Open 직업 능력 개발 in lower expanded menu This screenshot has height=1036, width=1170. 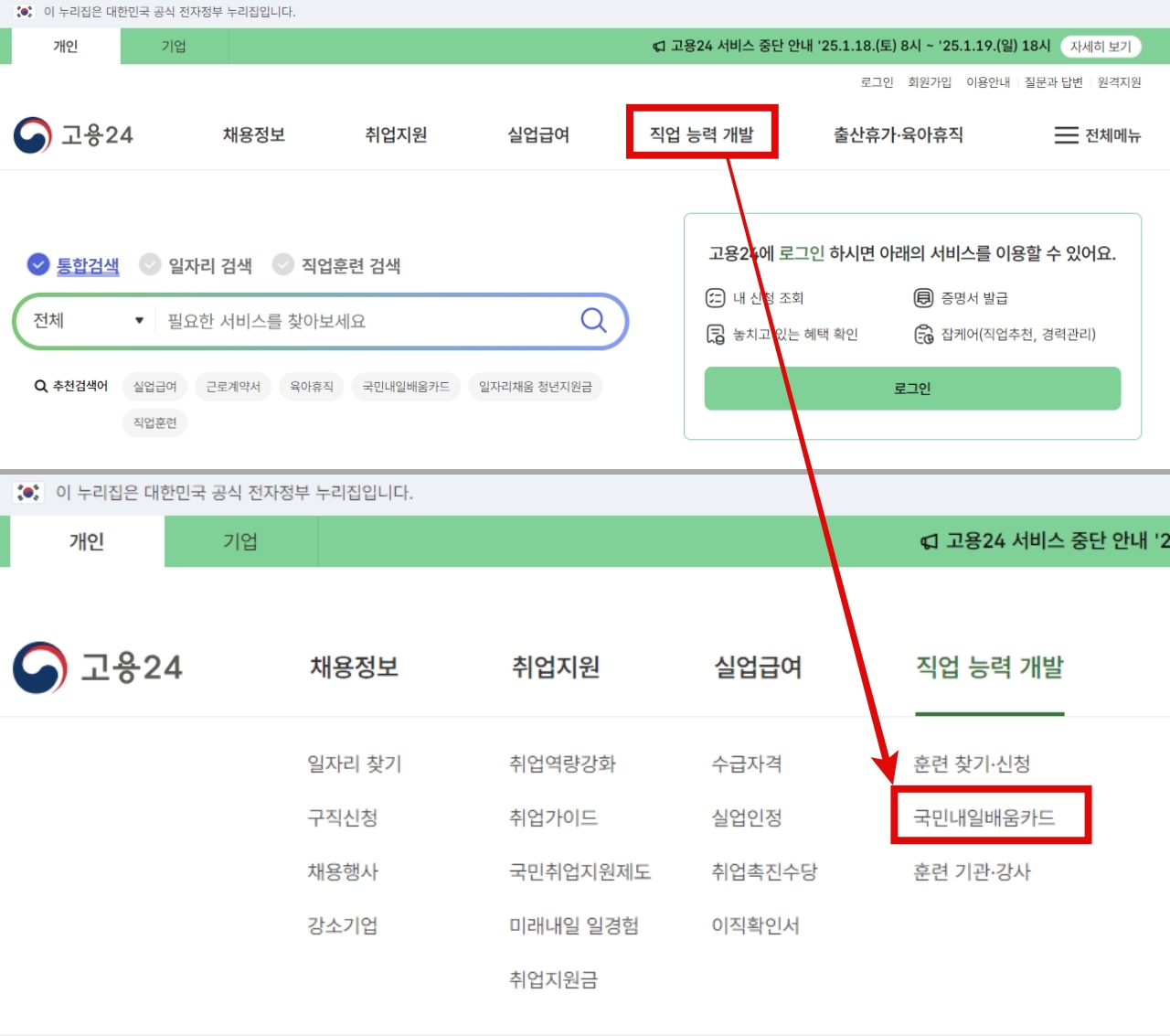tap(990, 668)
